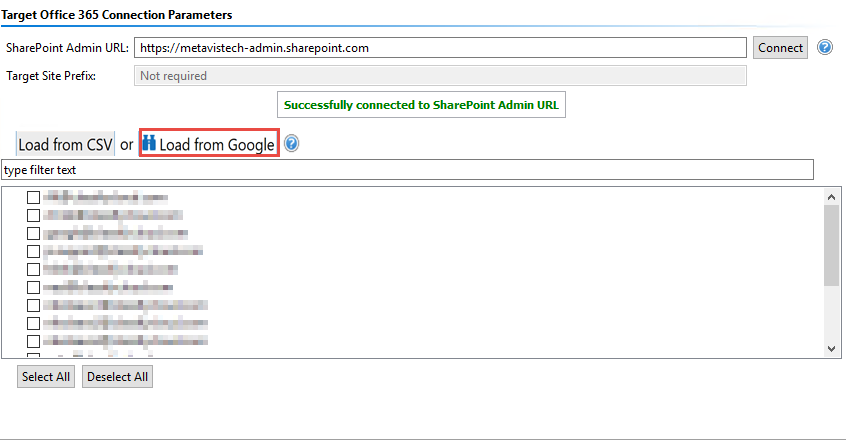Check the second checkbox in the list
Screen dimensions: 846x440
33,215
